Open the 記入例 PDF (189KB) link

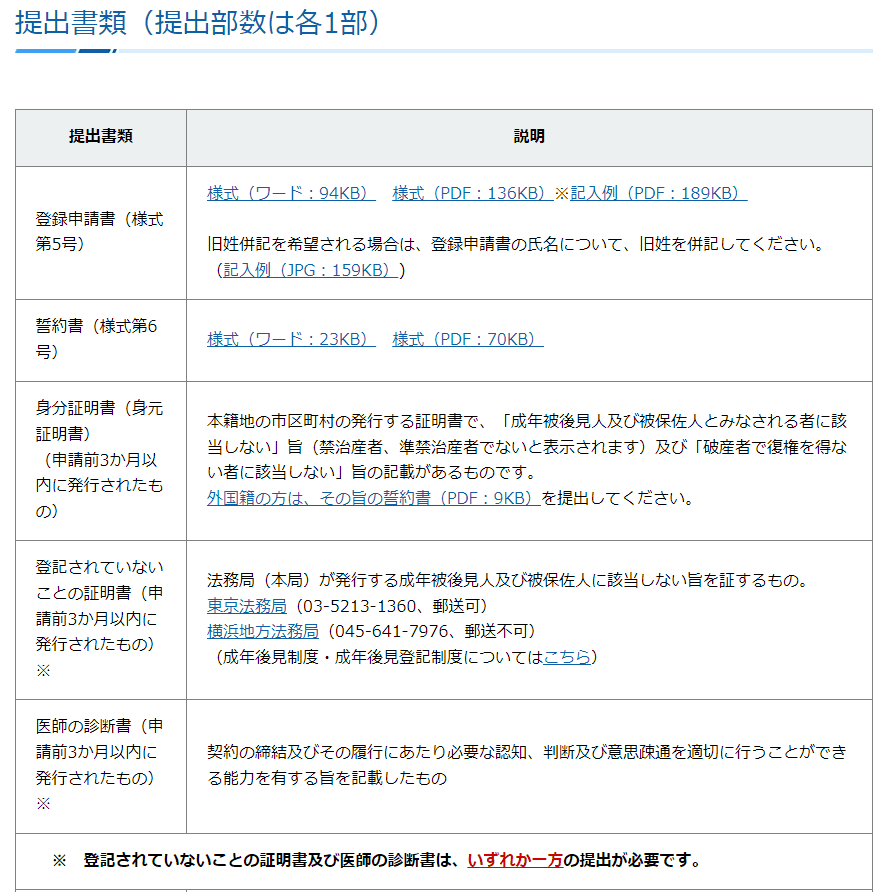coord(658,194)
